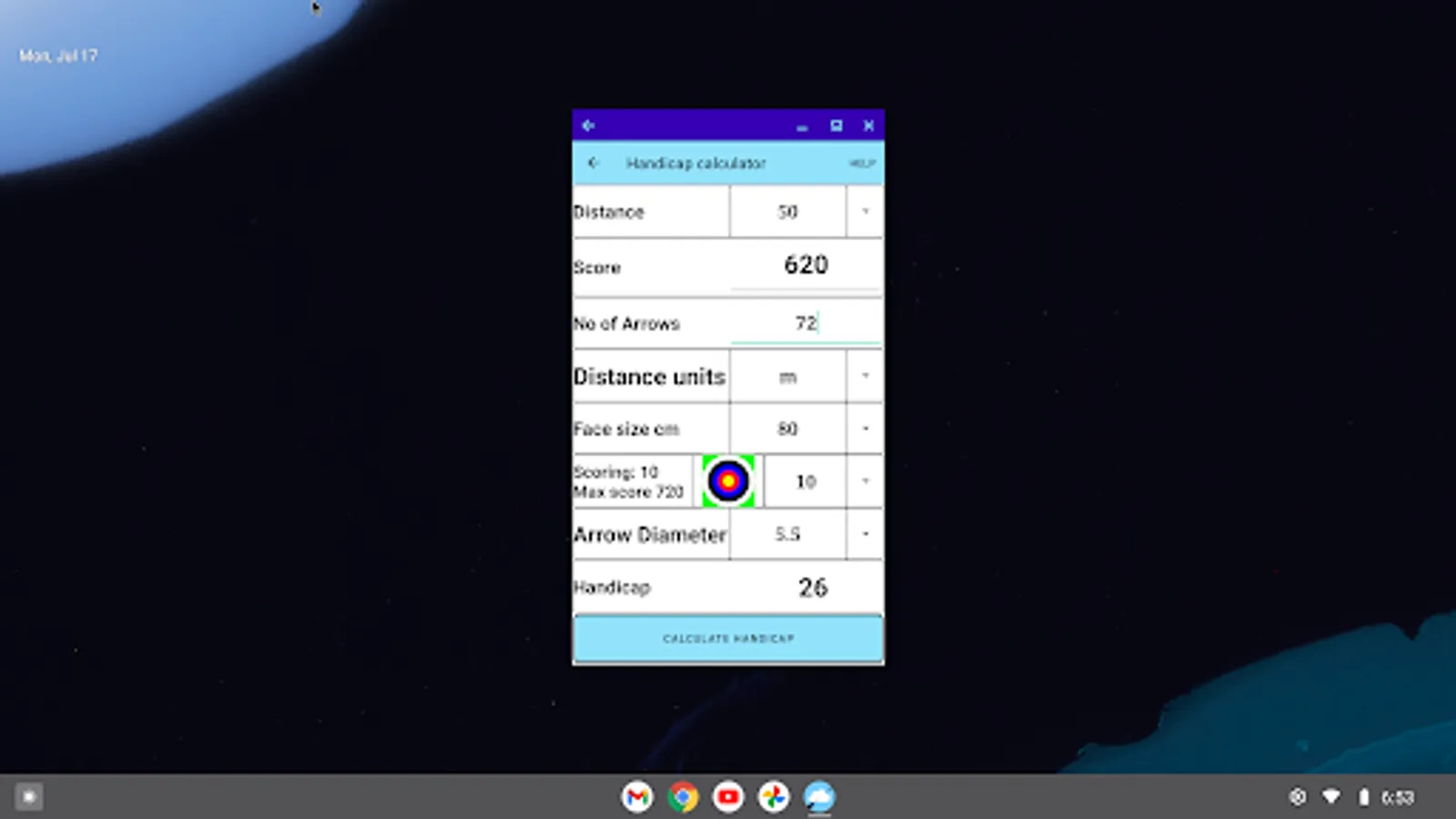This screenshot has height=819, width=1456.
Task: Open the clock showing 6:53
Action: pyautogui.click(x=1398, y=798)
